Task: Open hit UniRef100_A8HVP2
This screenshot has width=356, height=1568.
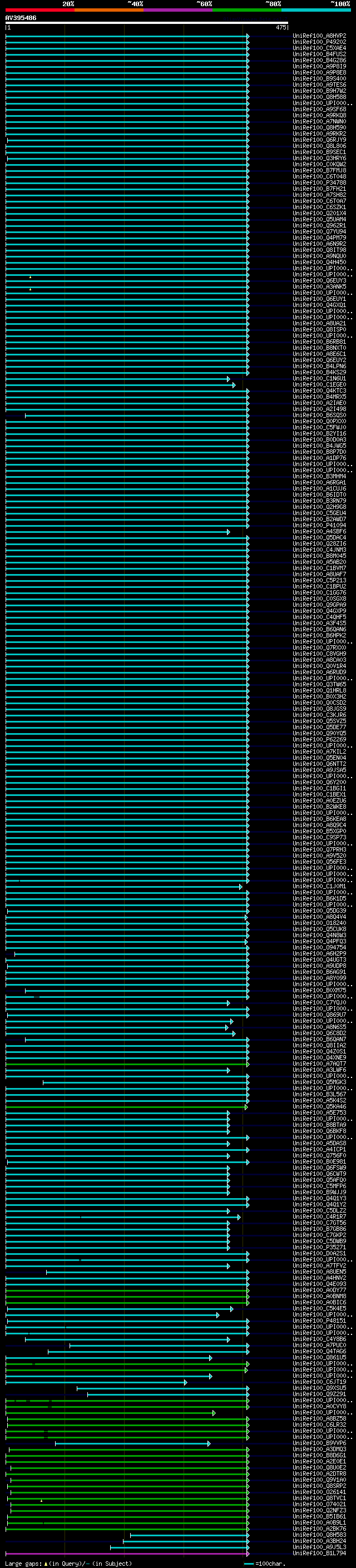Action: 319,36
